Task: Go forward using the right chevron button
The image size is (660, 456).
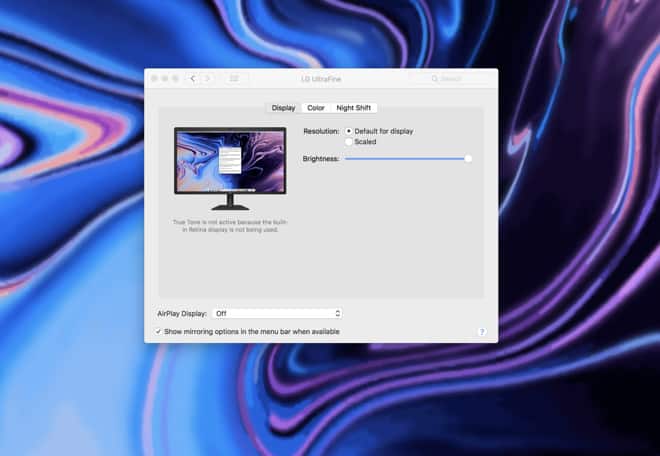Action: click(x=208, y=78)
